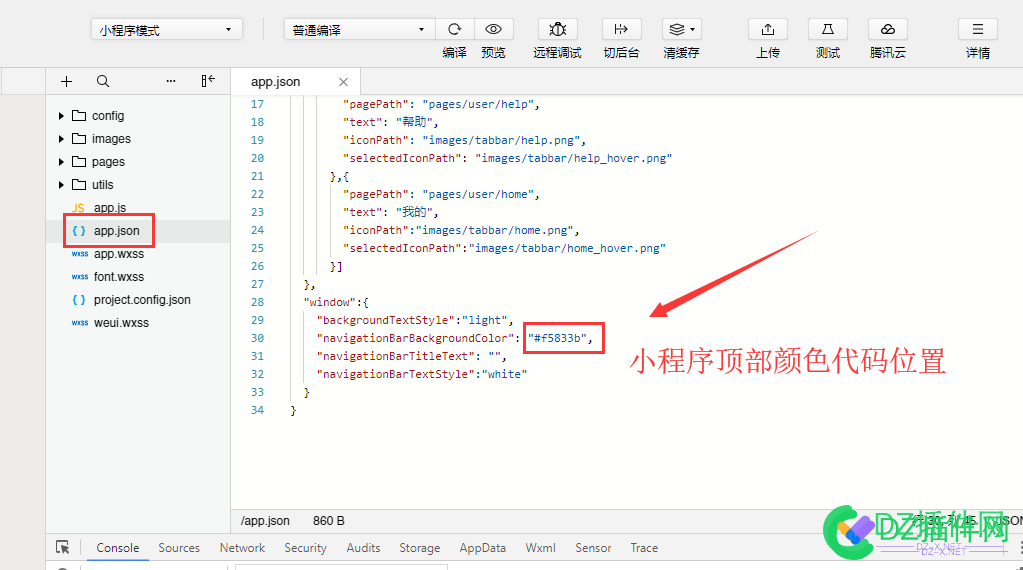Click the clear cache layers icon
The height and width of the screenshot is (570, 1023).
677,29
